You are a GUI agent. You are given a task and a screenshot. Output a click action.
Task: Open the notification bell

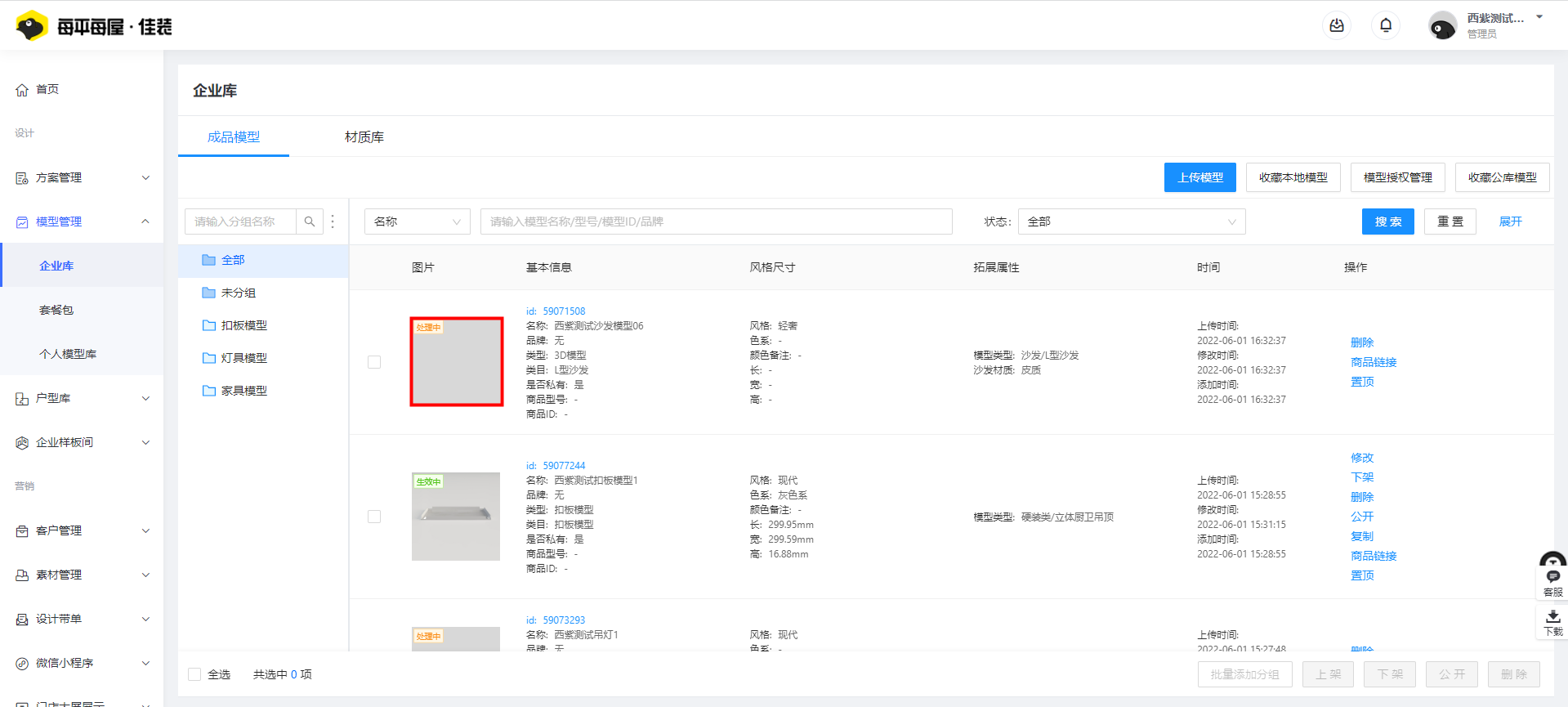(x=1386, y=26)
